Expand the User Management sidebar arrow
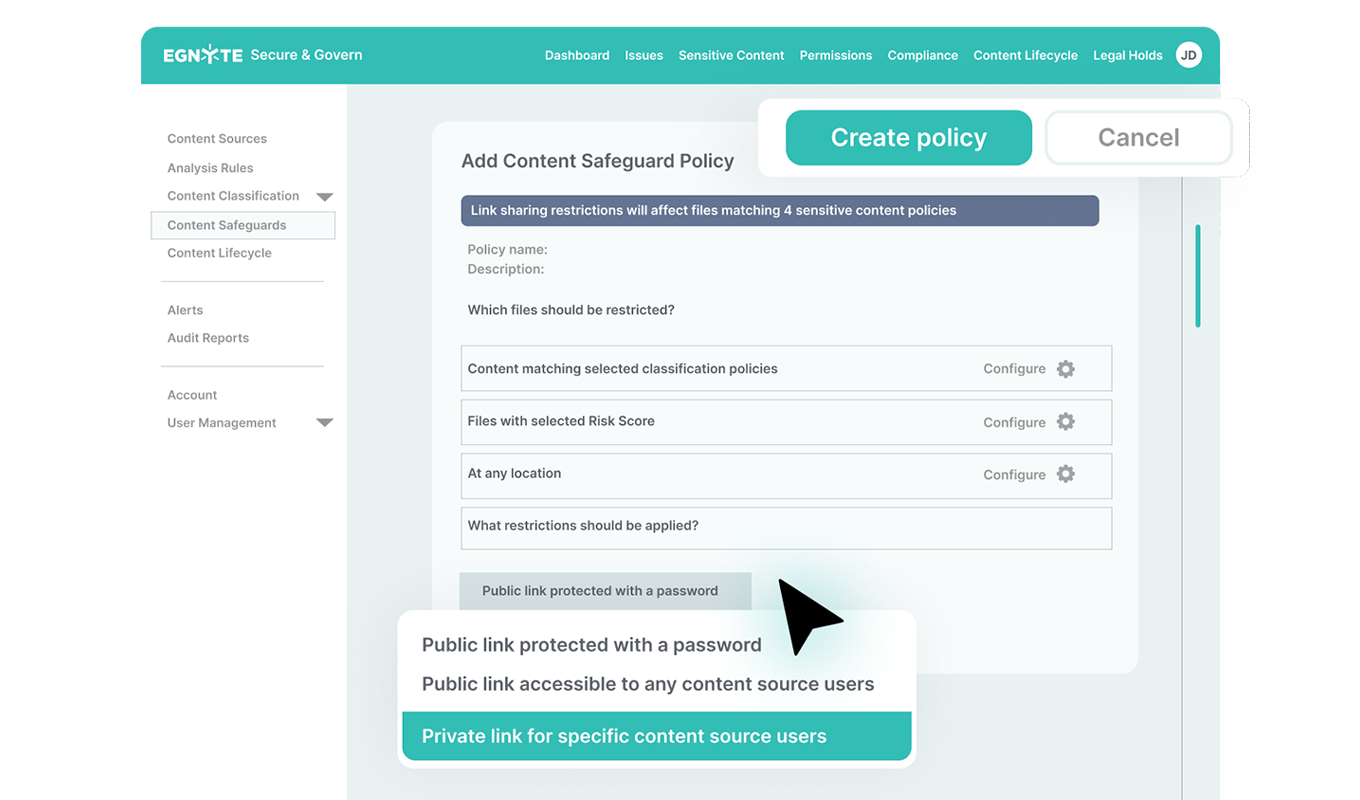Screen dimensions: 1360x800 (324, 423)
